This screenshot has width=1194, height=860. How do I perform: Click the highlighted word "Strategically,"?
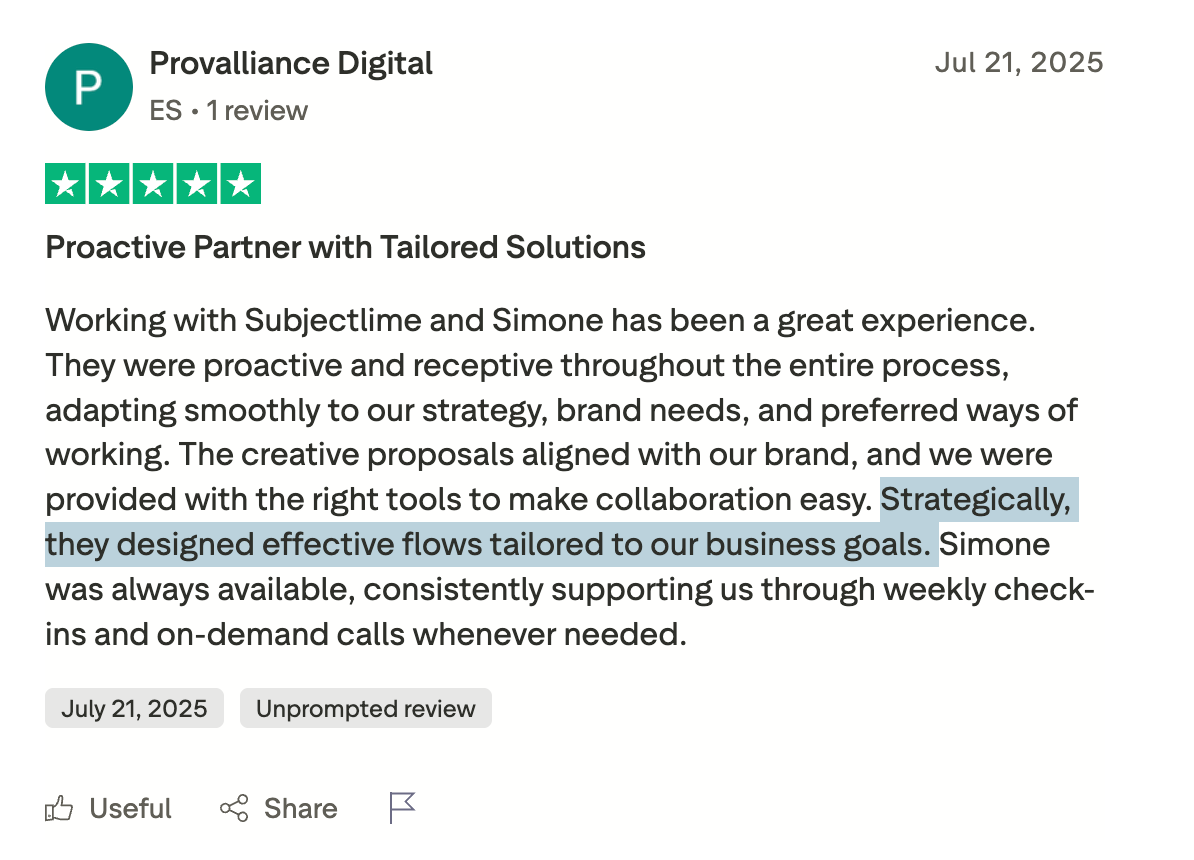click(978, 500)
